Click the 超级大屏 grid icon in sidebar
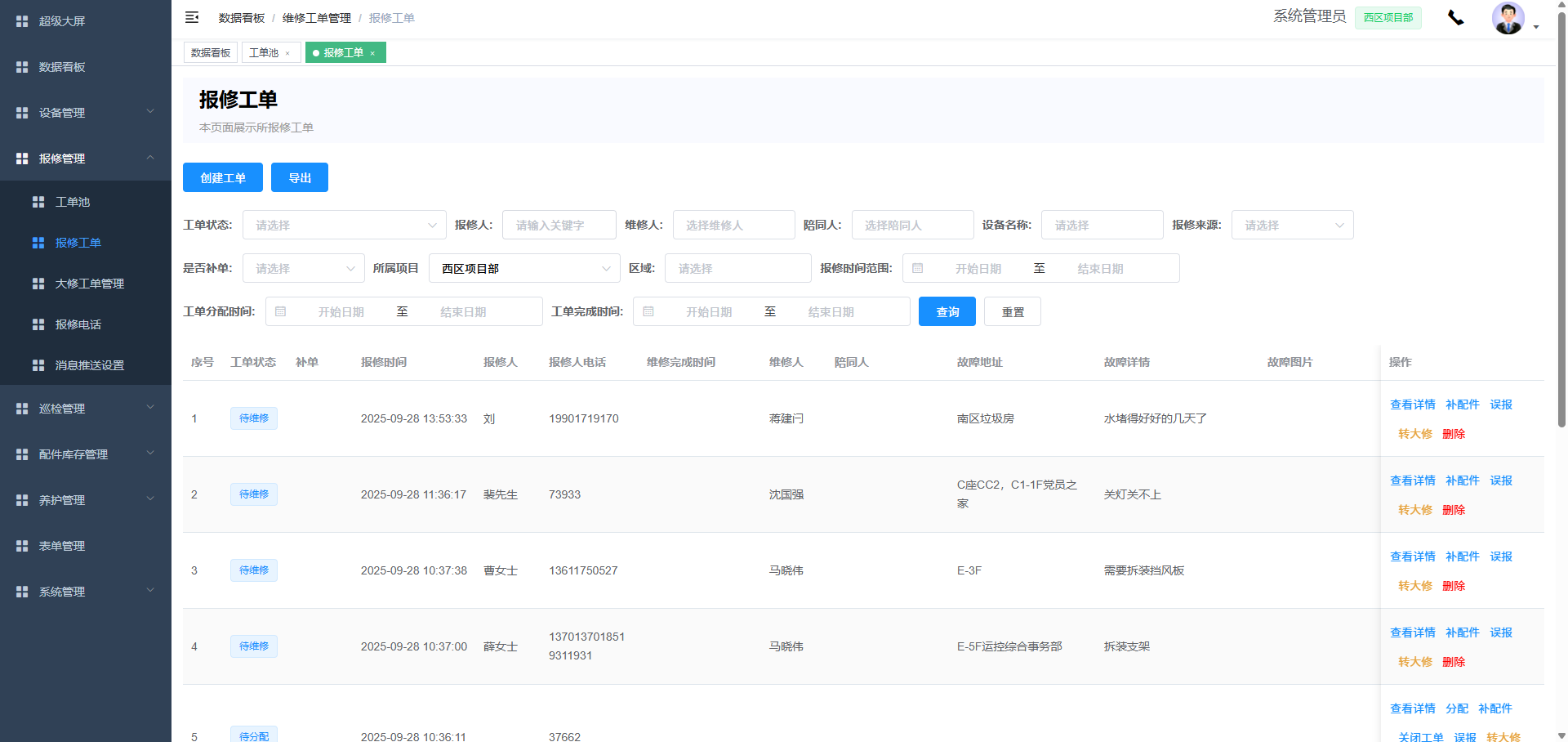 22,21
